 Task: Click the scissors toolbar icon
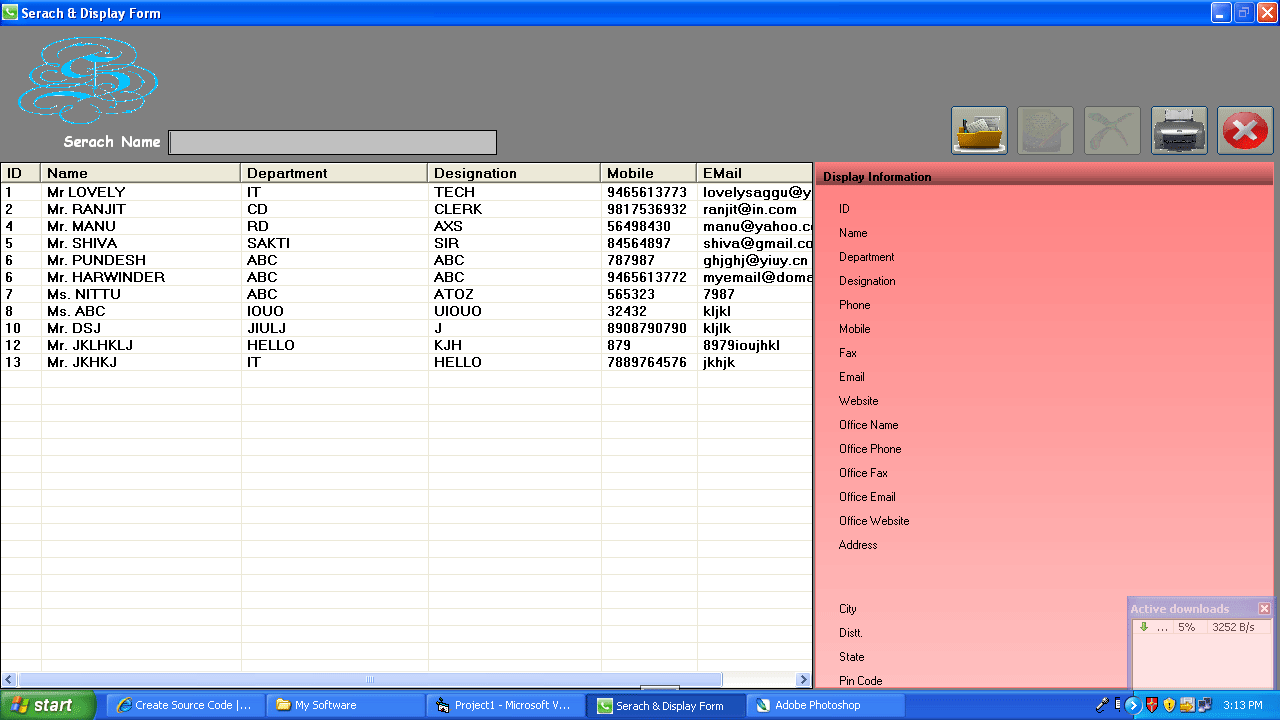click(x=1111, y=130)
